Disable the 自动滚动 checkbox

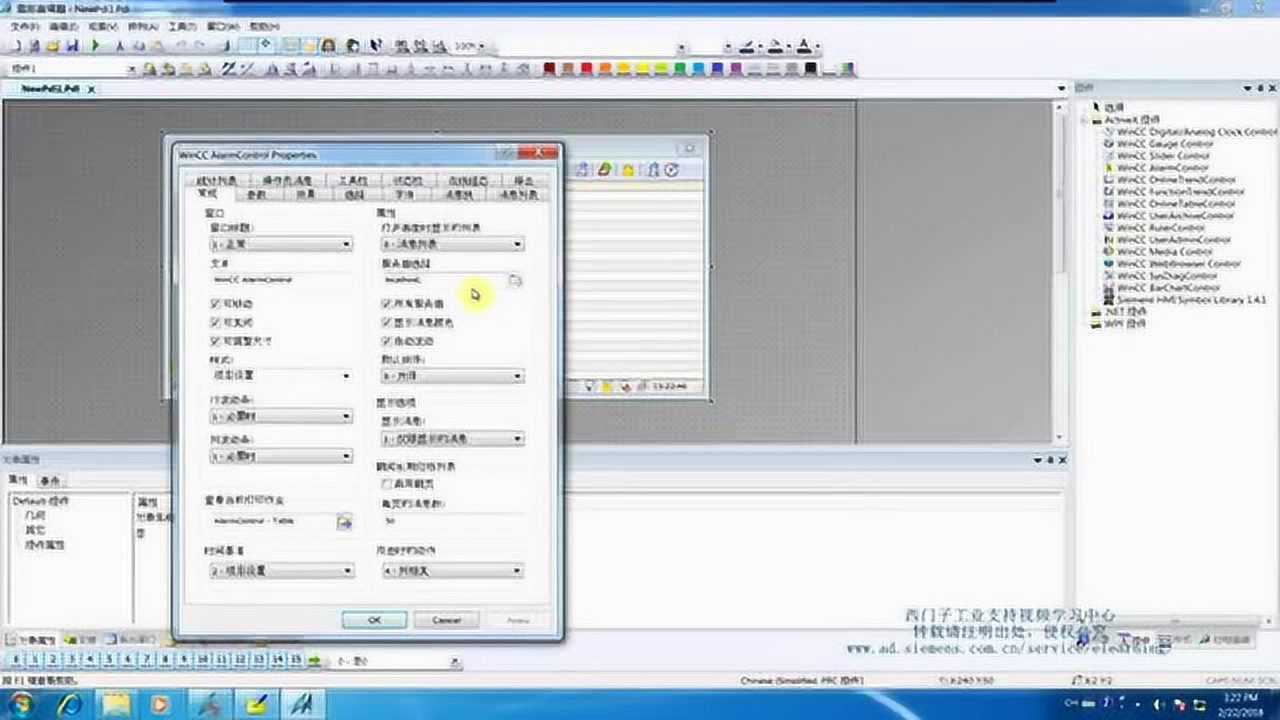386,340
